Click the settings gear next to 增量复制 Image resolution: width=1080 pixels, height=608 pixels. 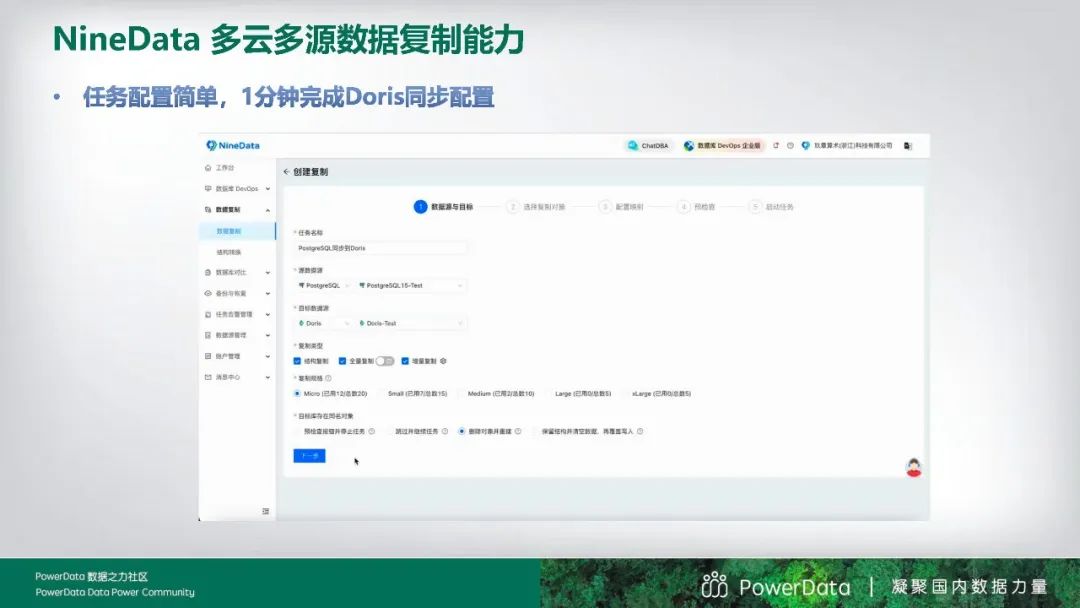tap(444, 361)
